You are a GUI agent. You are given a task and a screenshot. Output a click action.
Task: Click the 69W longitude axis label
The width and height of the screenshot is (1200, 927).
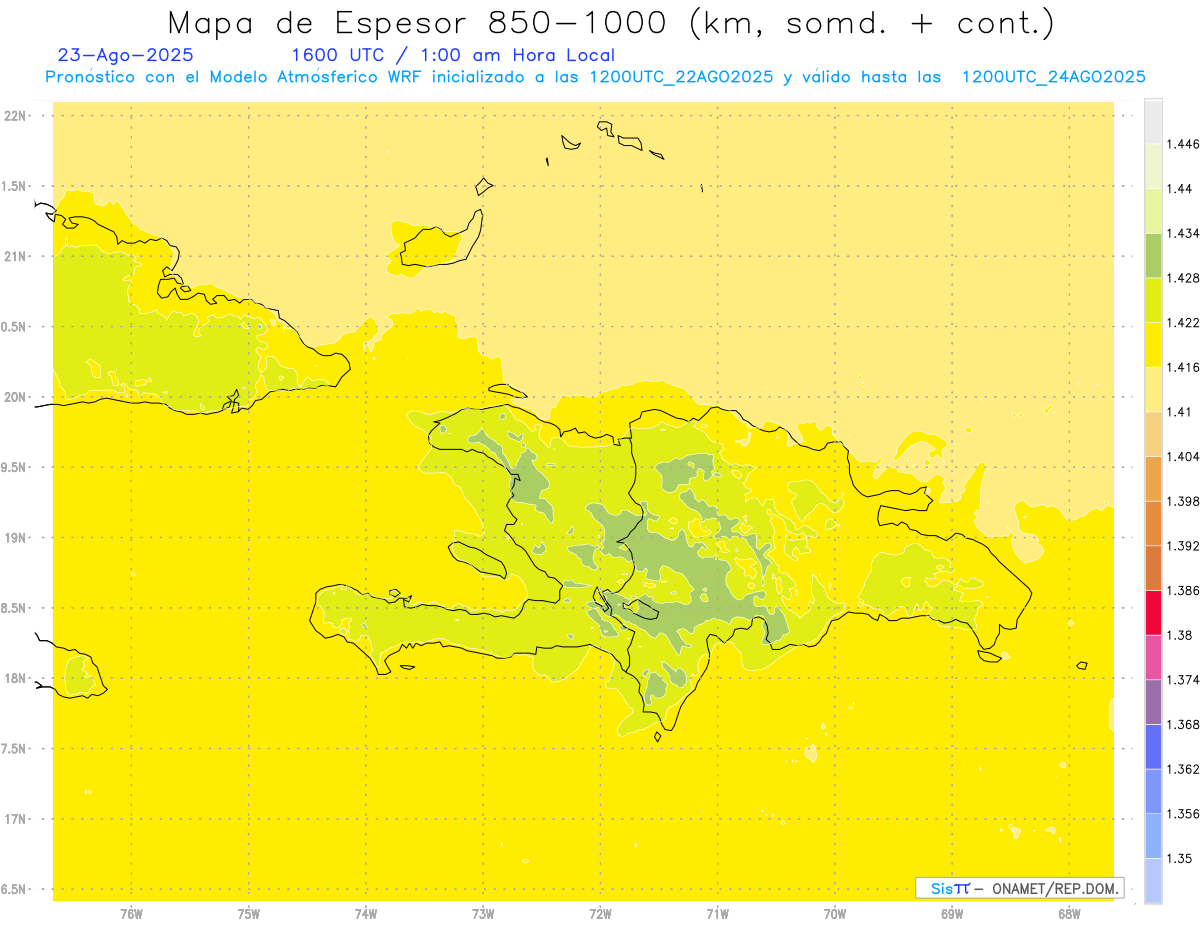[951, 914]
